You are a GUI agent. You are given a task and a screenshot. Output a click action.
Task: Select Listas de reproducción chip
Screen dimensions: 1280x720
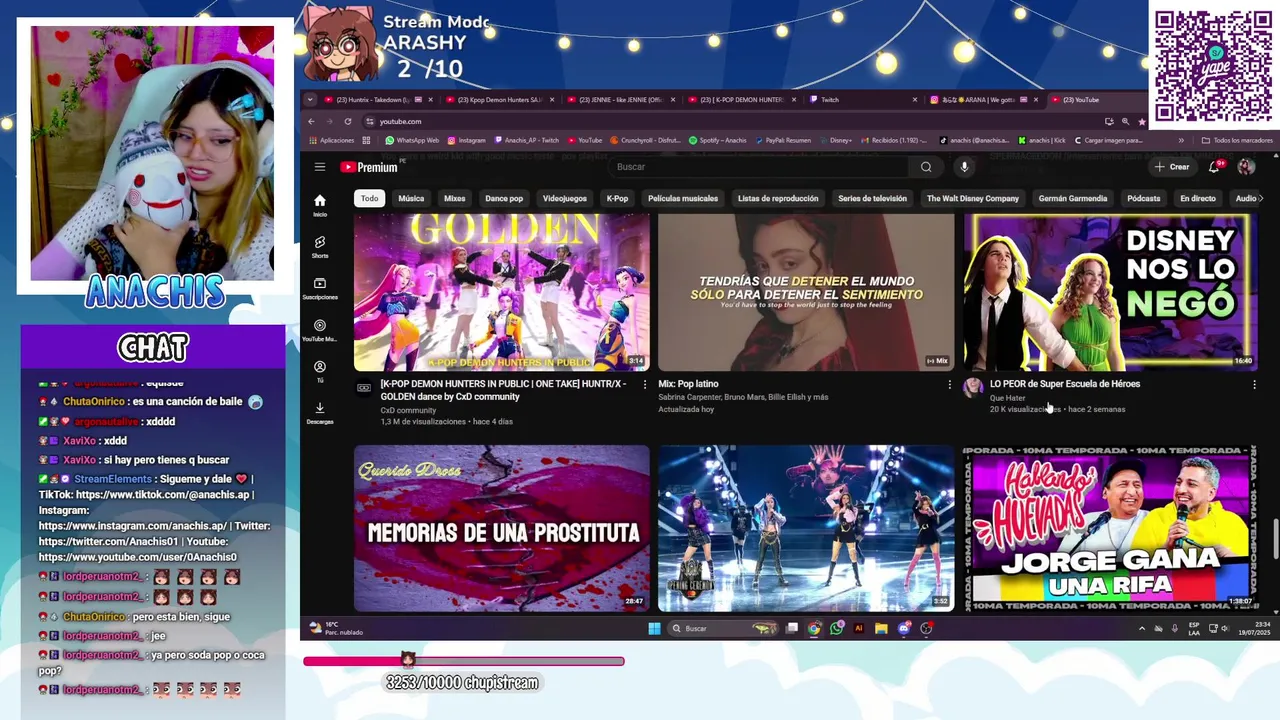[x=778, y=198]
